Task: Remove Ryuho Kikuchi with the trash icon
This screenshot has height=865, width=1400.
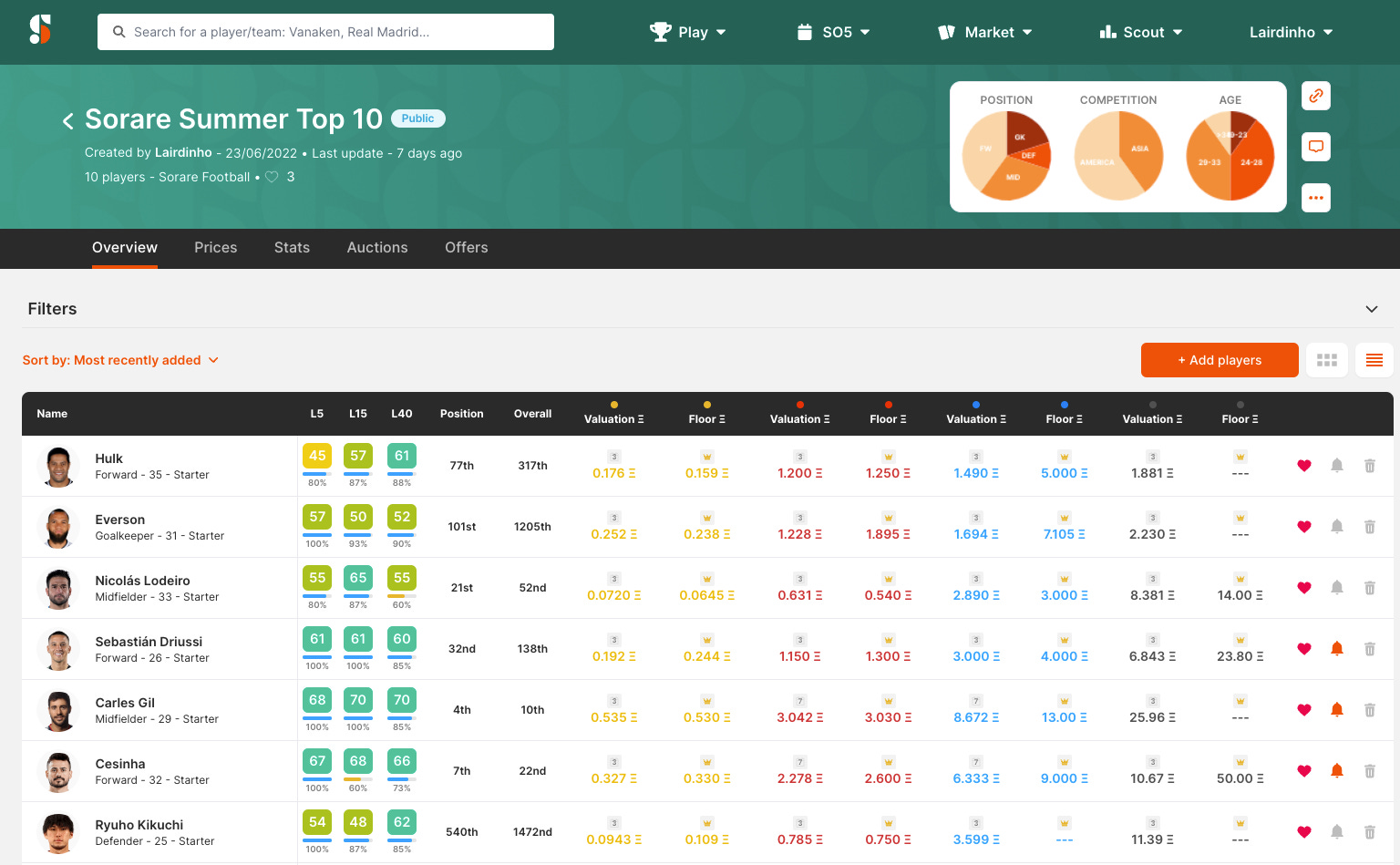Action: point(1370,832)
